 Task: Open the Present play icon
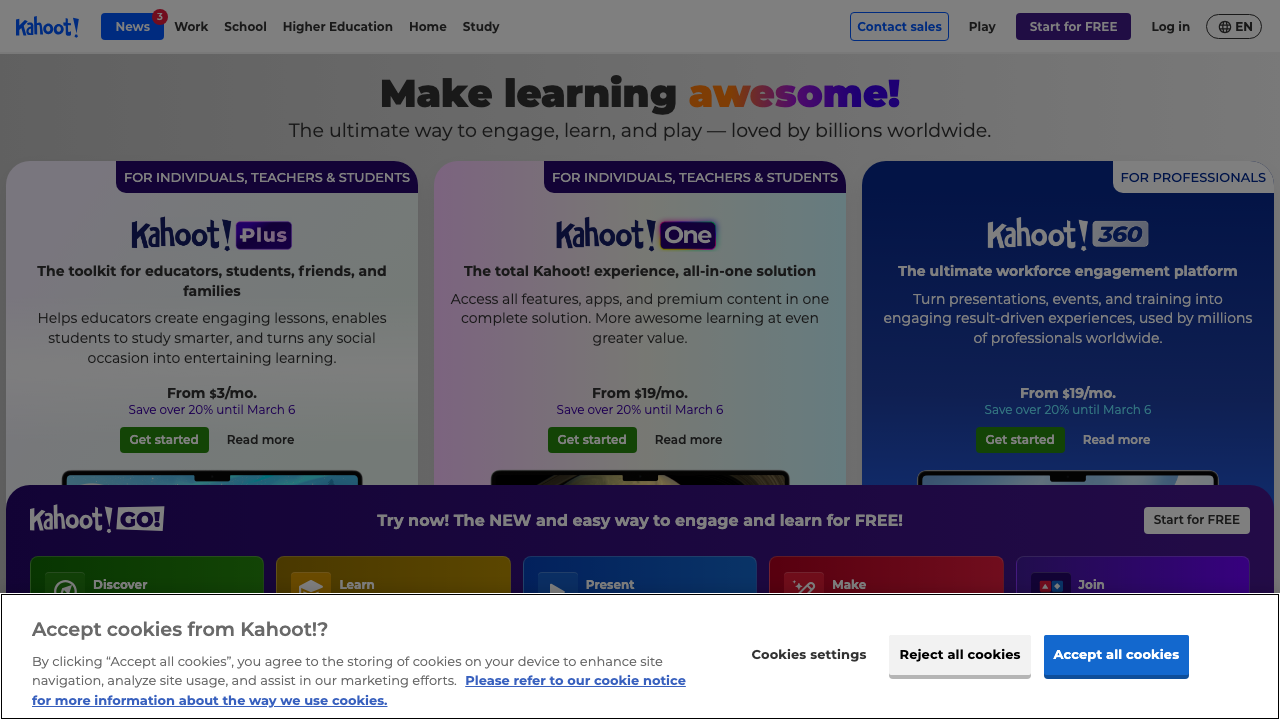click(557, 585)
